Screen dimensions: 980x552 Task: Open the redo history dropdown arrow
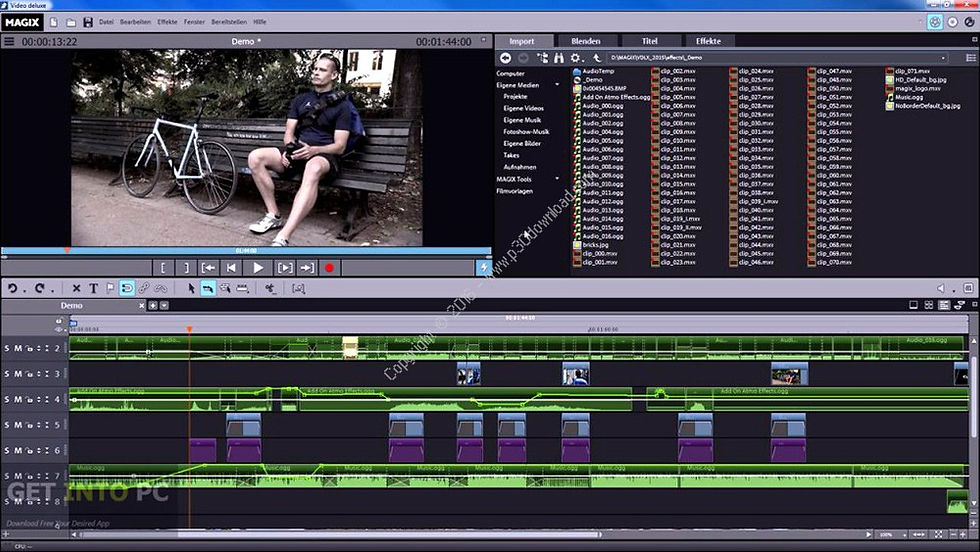point(52,291)
